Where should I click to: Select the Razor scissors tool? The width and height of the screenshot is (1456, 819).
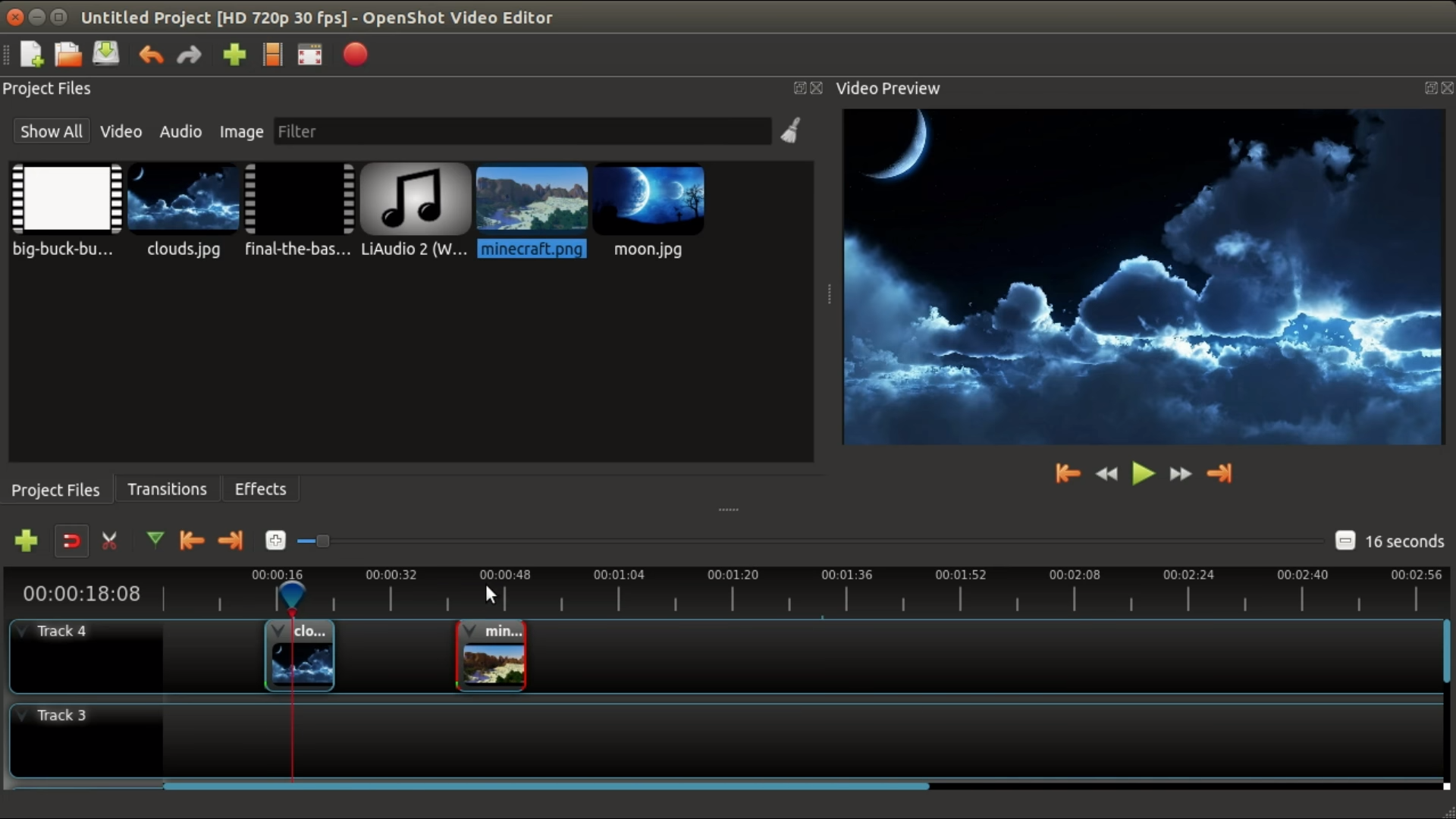(x=109, y=541)
